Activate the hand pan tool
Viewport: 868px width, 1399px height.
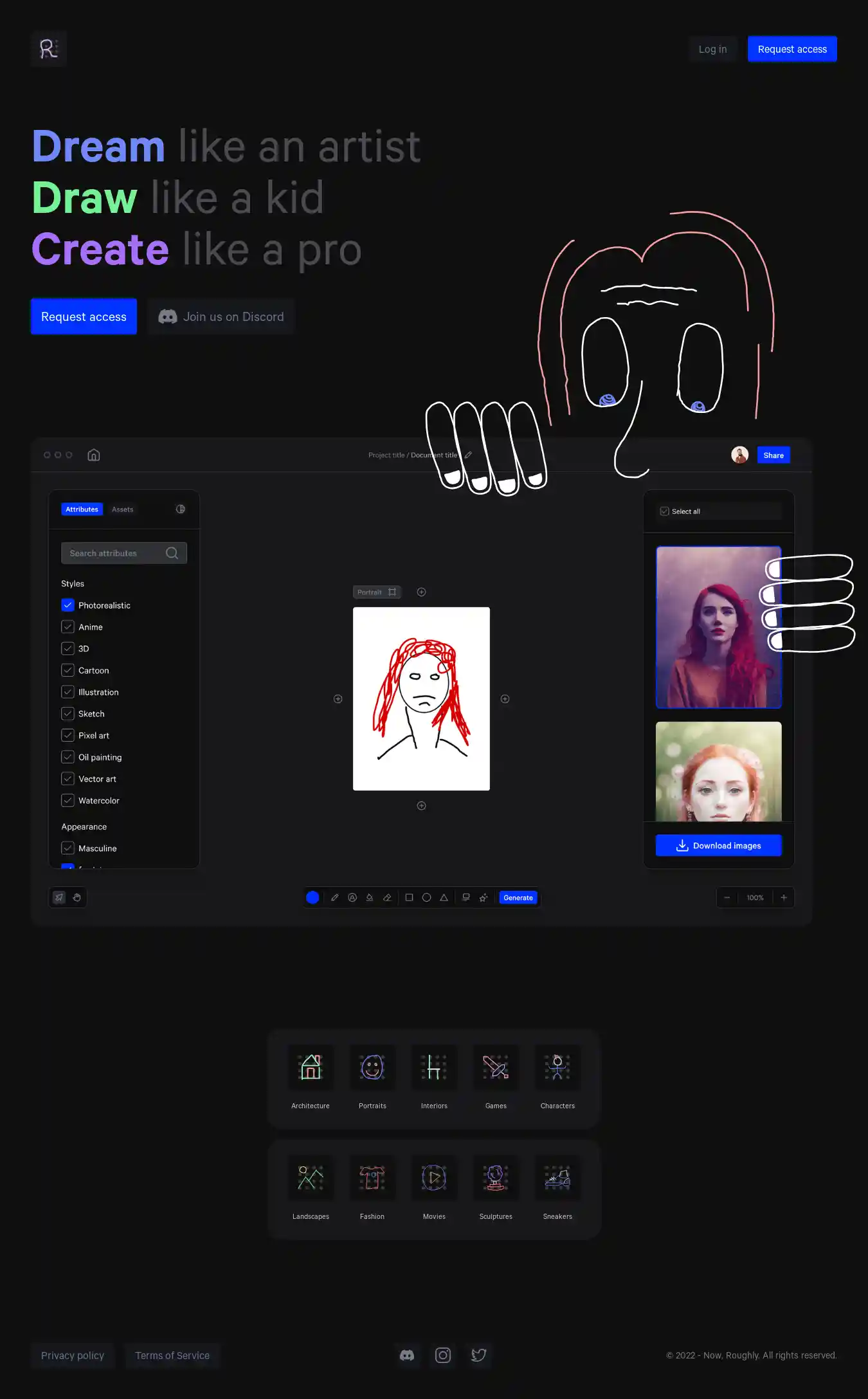77,897
